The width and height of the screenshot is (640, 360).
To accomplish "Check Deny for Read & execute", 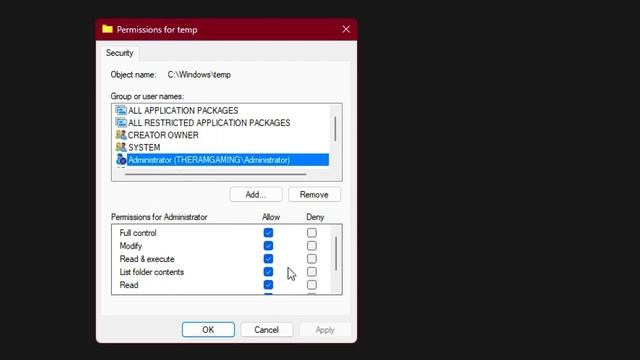I will [312, 259].
